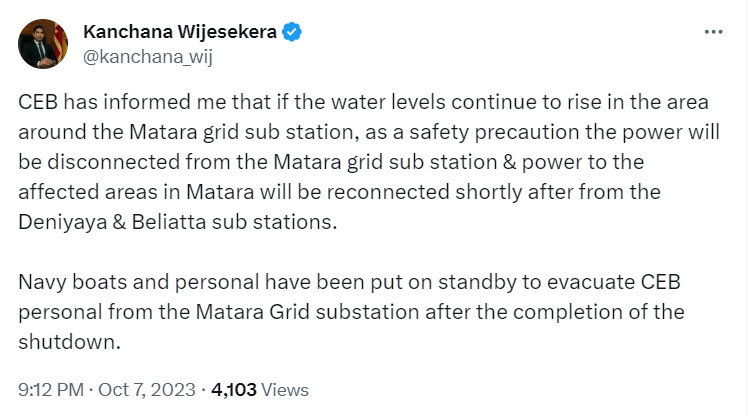Visit the @kanchana_wij handle

coord(148,57)
